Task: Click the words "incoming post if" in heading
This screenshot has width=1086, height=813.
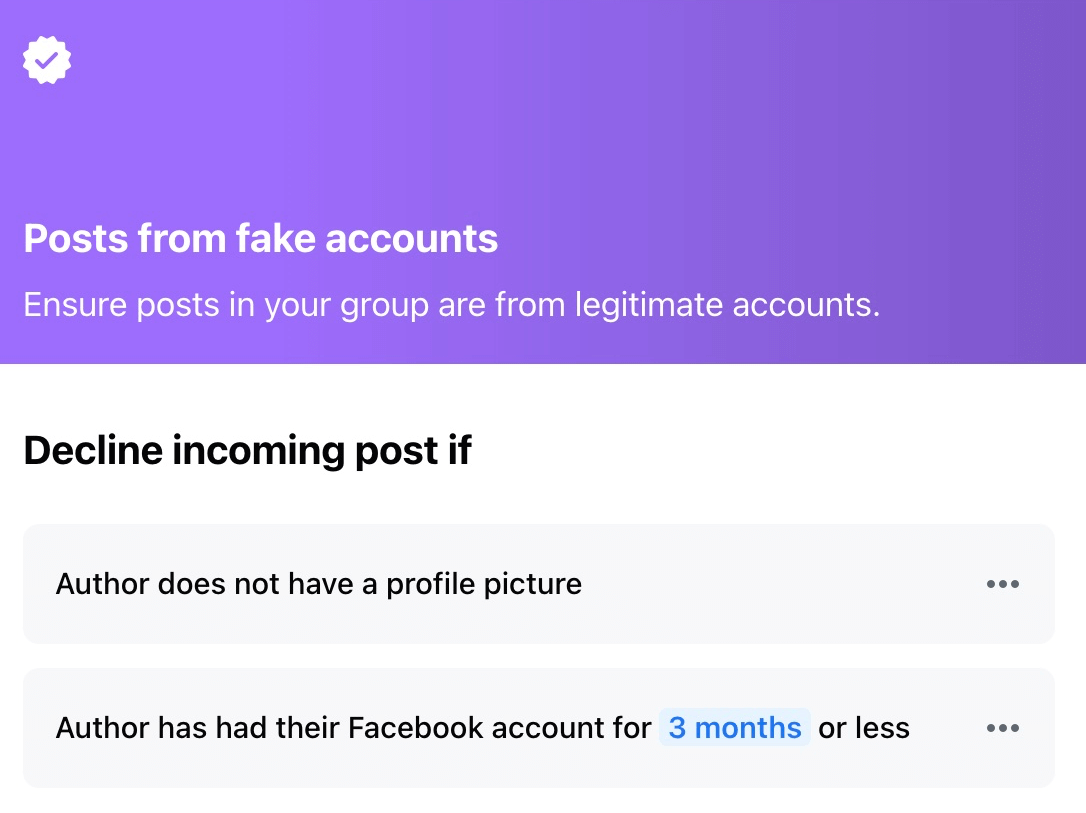Action: 322,451
